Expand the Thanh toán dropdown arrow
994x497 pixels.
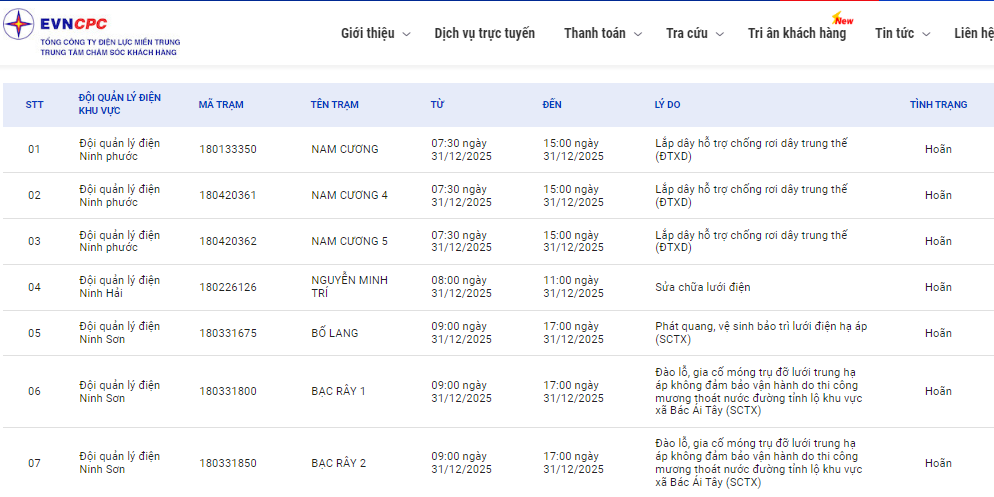[x=638, y=34]
